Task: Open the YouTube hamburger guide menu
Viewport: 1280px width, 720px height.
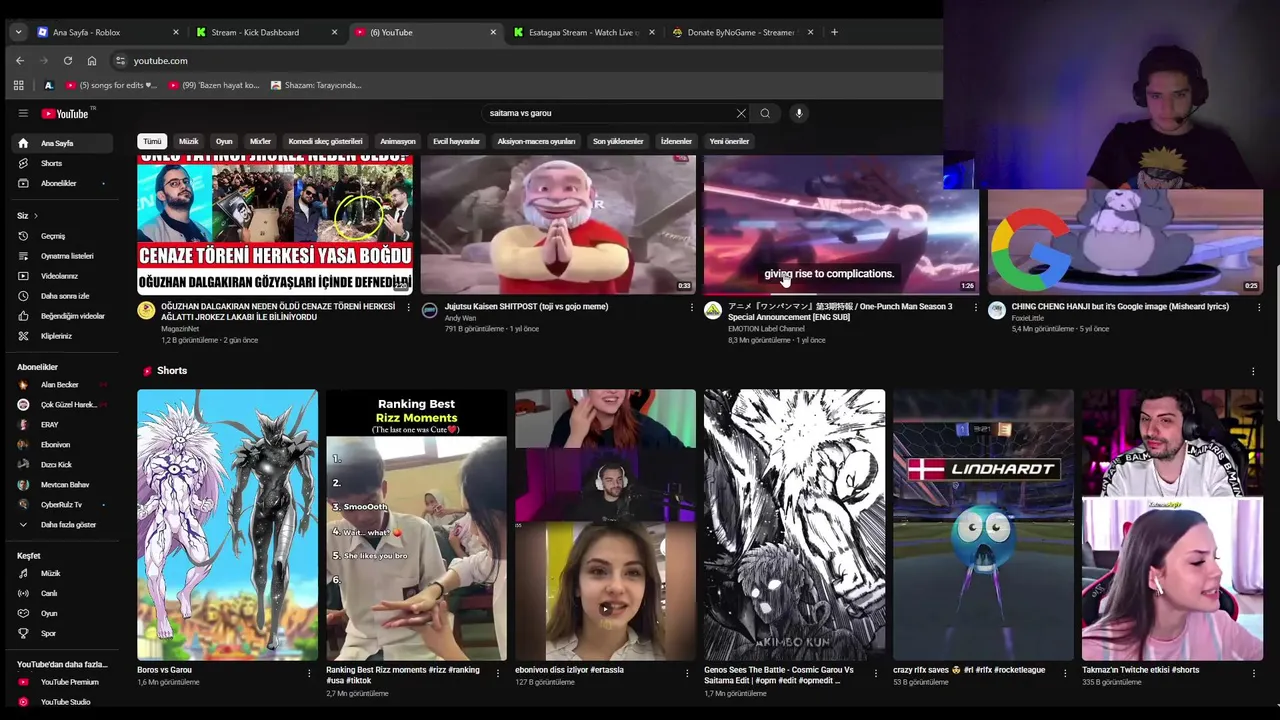Action: [x=23, y=113]
